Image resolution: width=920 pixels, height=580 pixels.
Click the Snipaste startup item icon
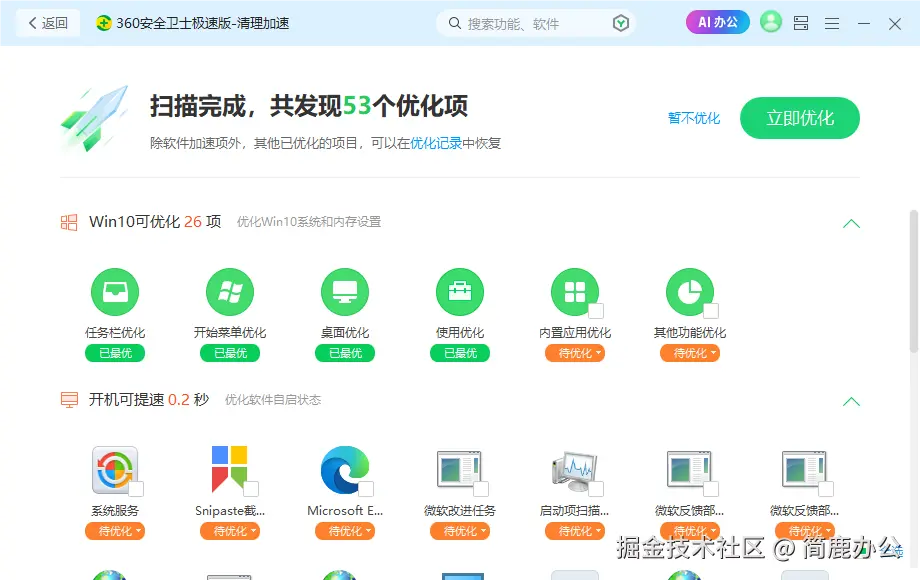click(x=228, y=470)
